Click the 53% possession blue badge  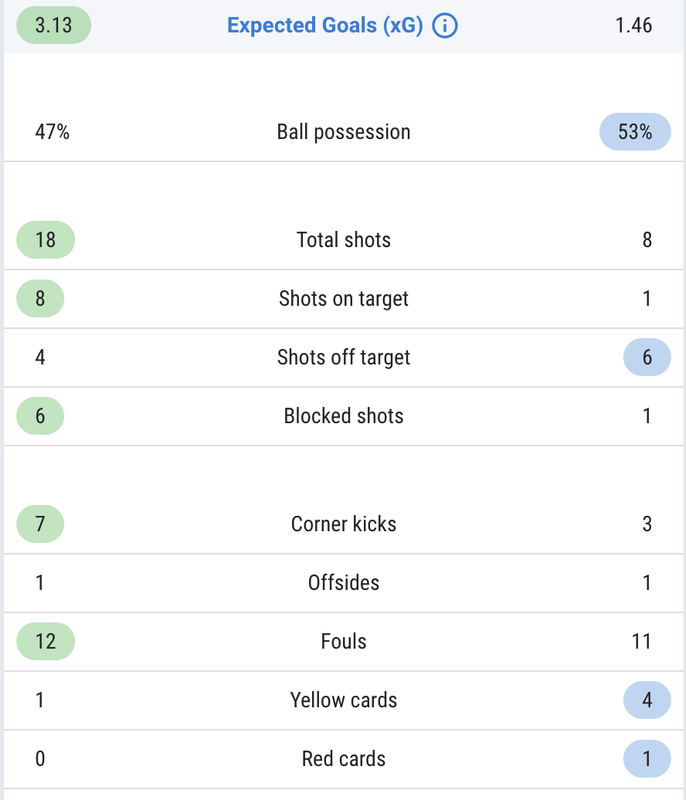click(x=635, y=132)
